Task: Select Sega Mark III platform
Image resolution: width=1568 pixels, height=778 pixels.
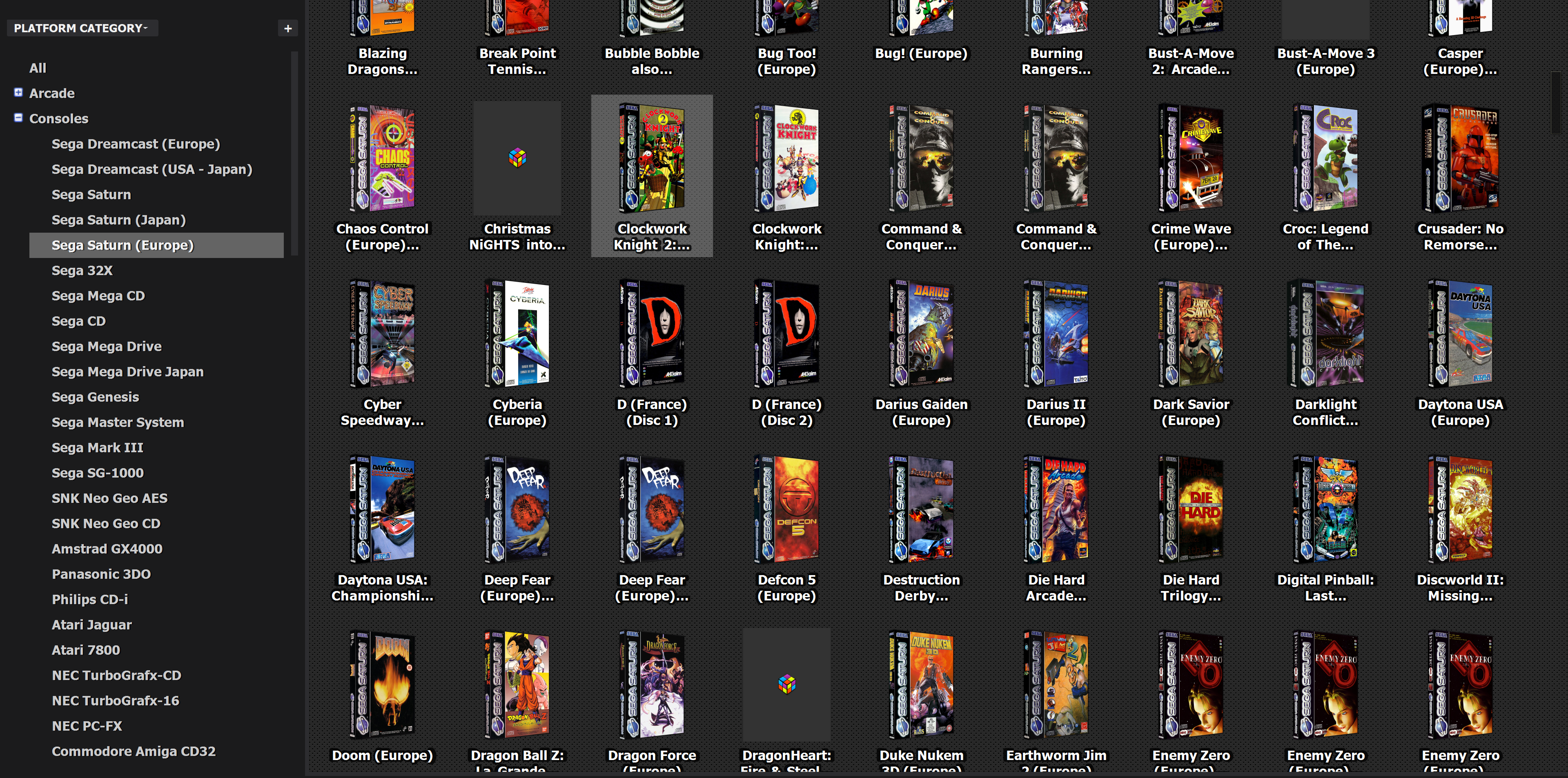Action: [x=98, y=448]
